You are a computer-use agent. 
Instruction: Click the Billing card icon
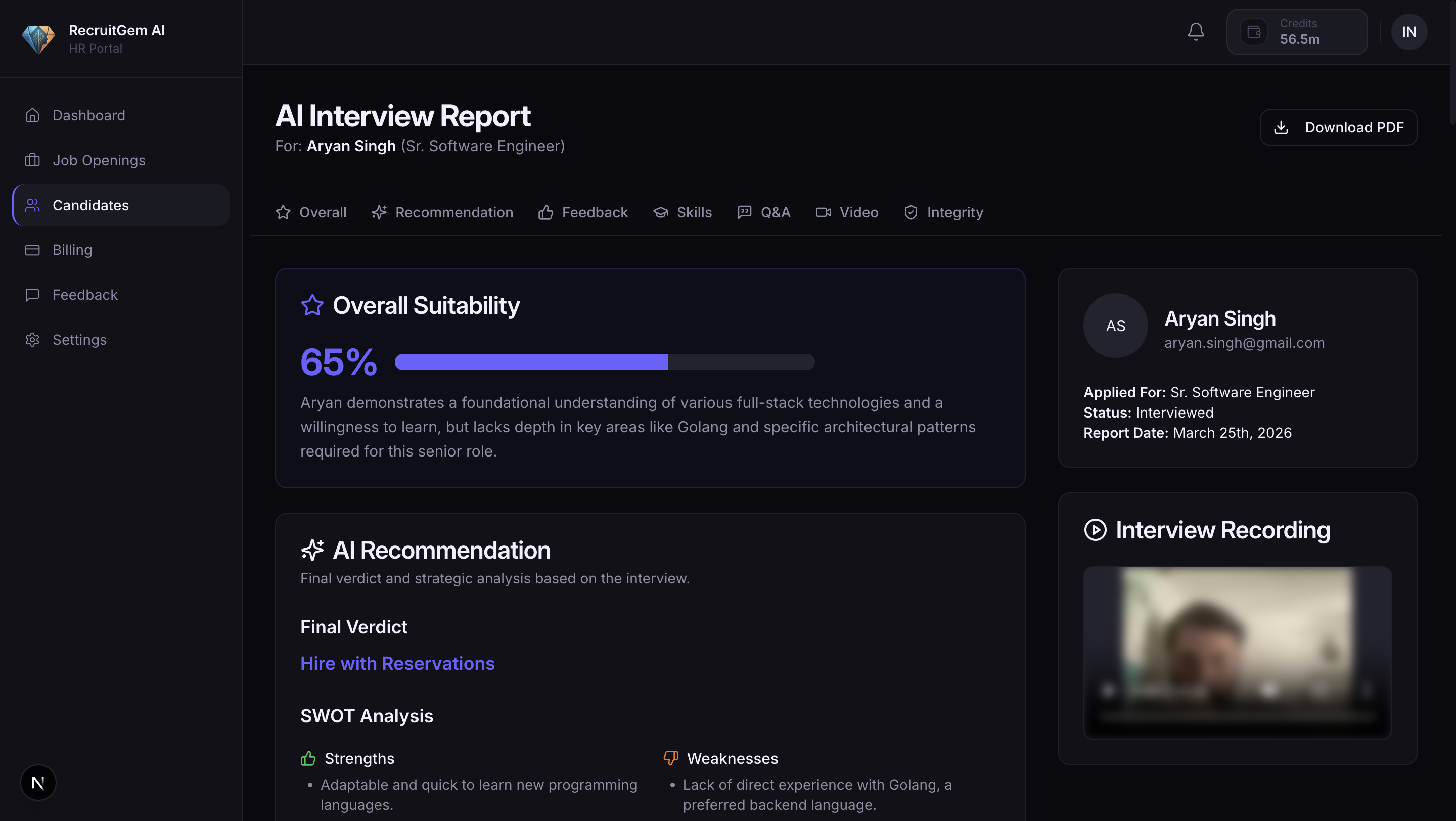[x=32, y=250]
